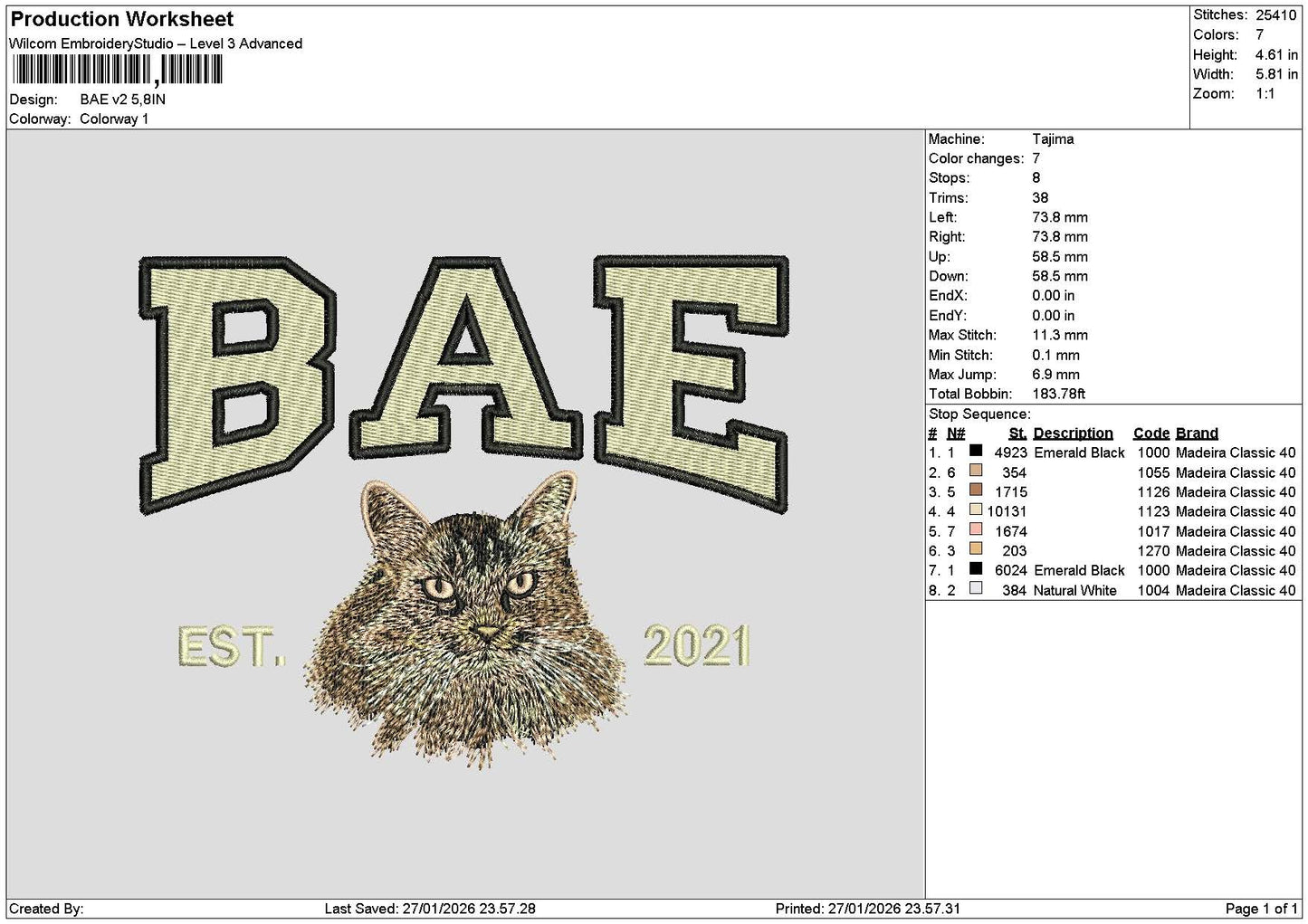Click the tan swatch in stop row 2

975,471
